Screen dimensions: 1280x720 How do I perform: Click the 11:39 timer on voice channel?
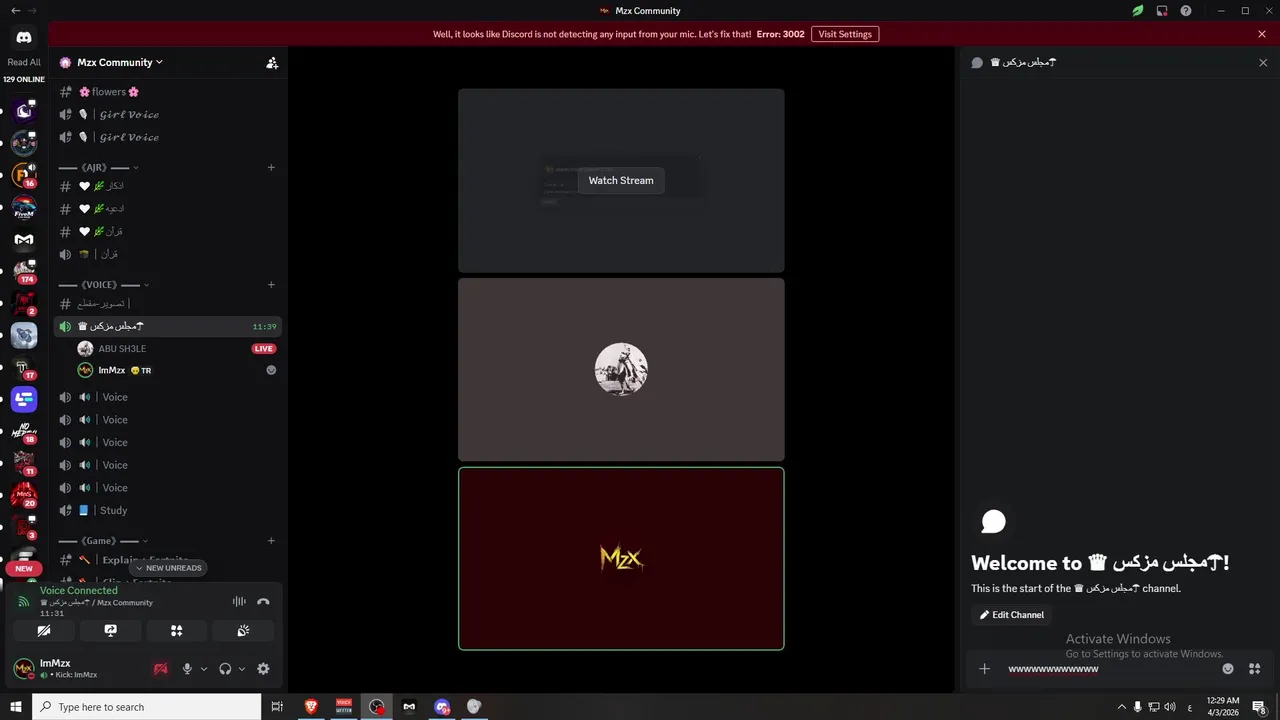click(264, 327)
